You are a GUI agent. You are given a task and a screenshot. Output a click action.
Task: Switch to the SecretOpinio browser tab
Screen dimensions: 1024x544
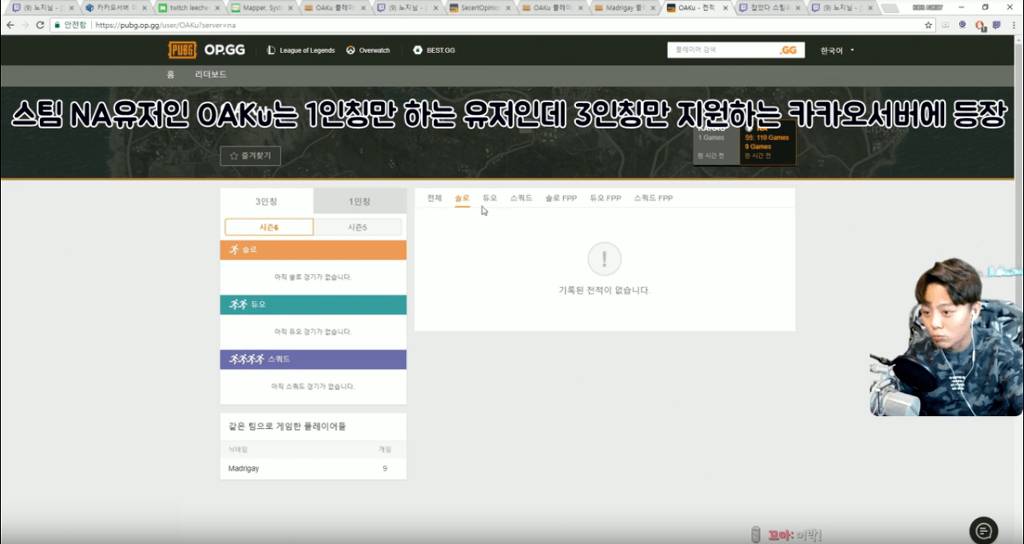[480, 8]
